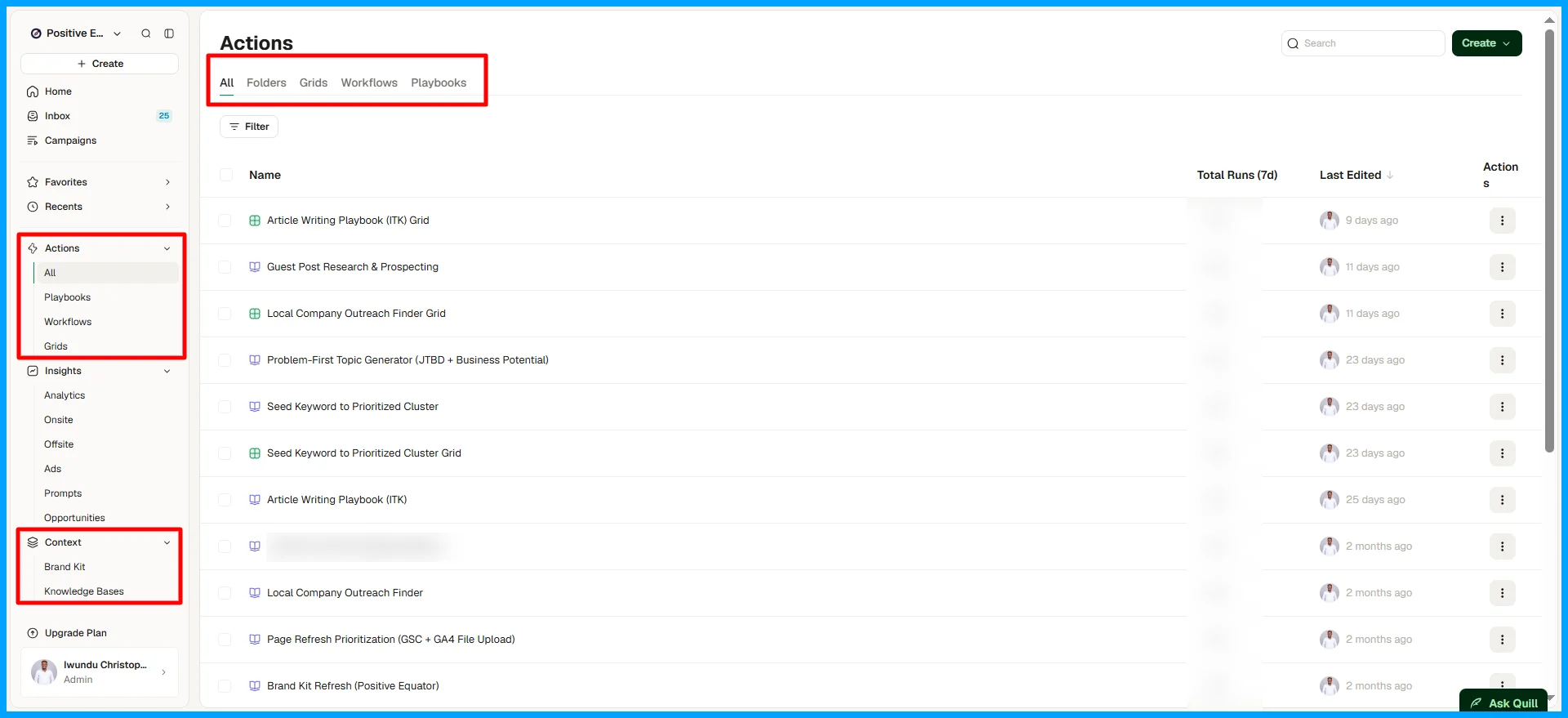Open Ask Quill assistant
1568x718 pixels.
pos(1503,702)
